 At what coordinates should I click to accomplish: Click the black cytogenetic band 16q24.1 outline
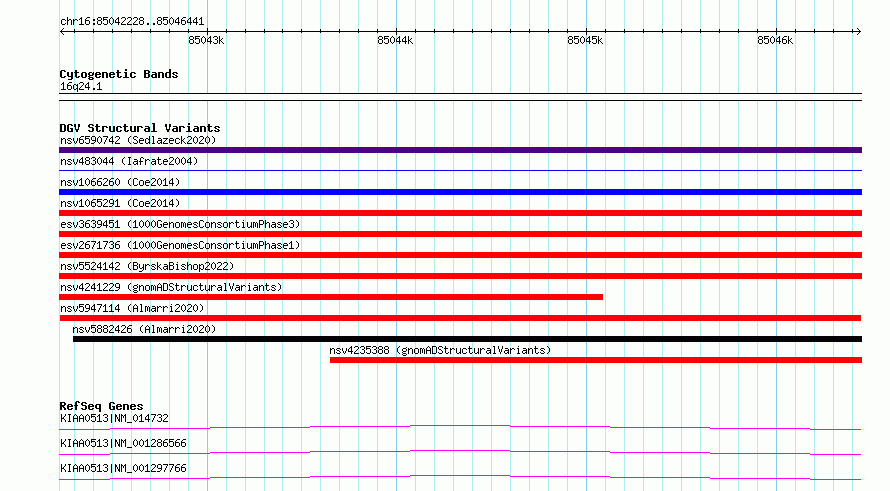[460, 97]
